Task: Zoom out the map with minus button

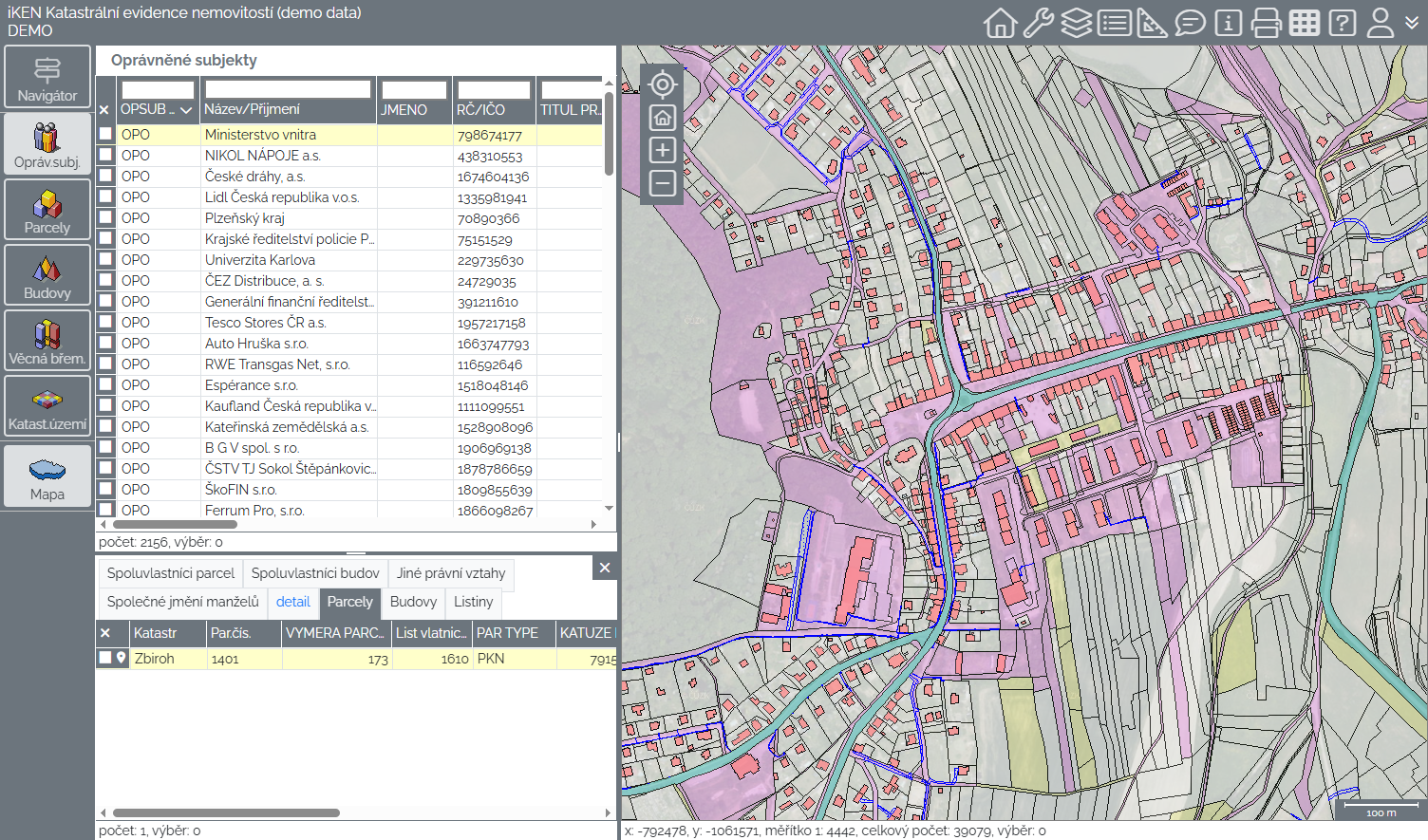Action: [x=663, y=183]
